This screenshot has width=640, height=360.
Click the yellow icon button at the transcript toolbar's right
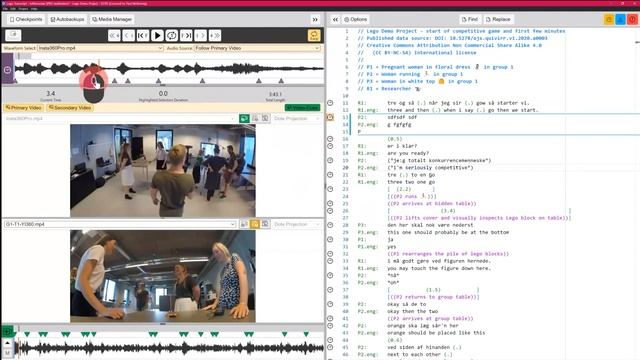pyautogui.click(x=609, y=19)
